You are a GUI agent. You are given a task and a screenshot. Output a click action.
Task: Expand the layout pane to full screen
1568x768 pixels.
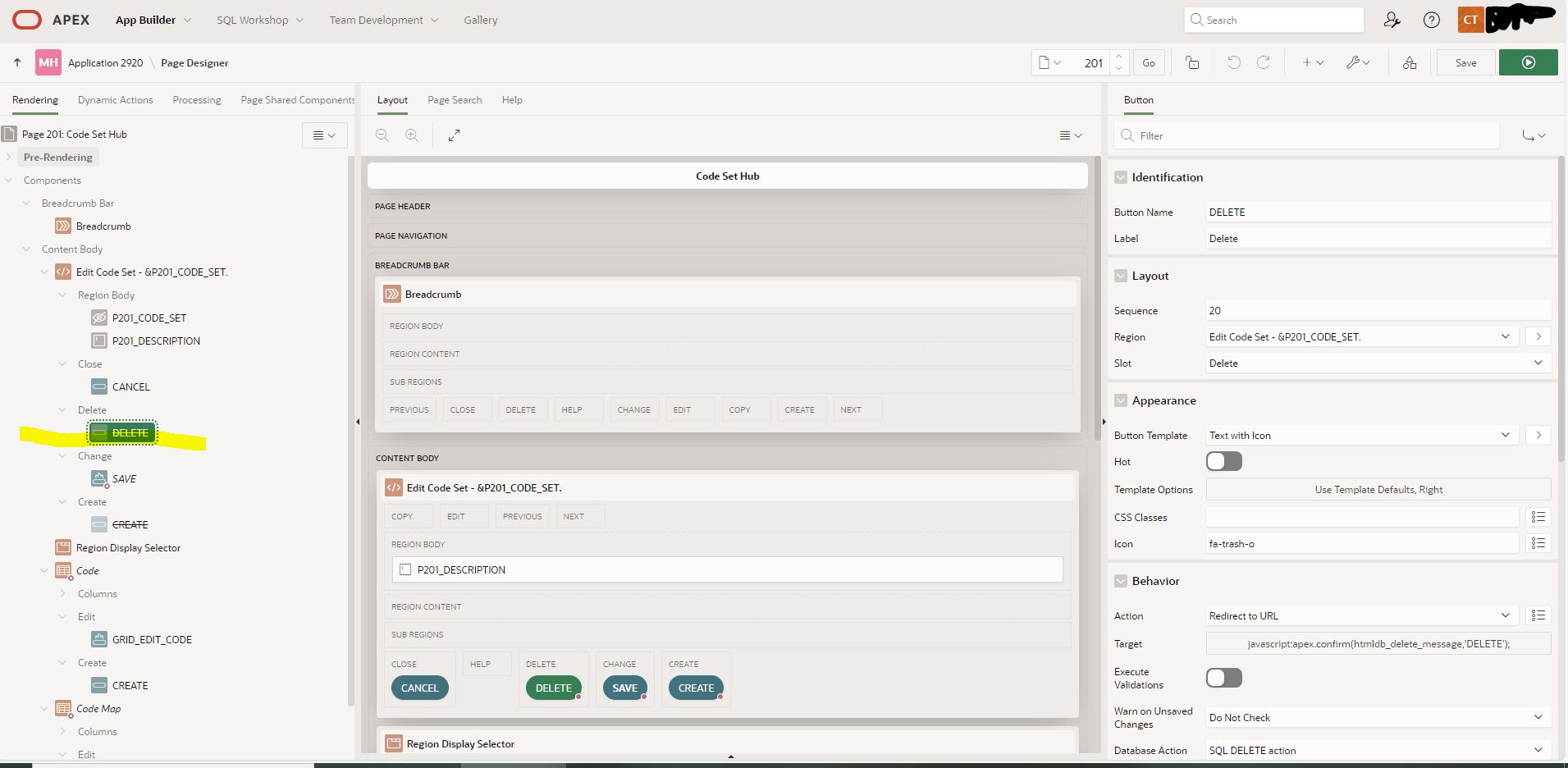tap(454, 135)
